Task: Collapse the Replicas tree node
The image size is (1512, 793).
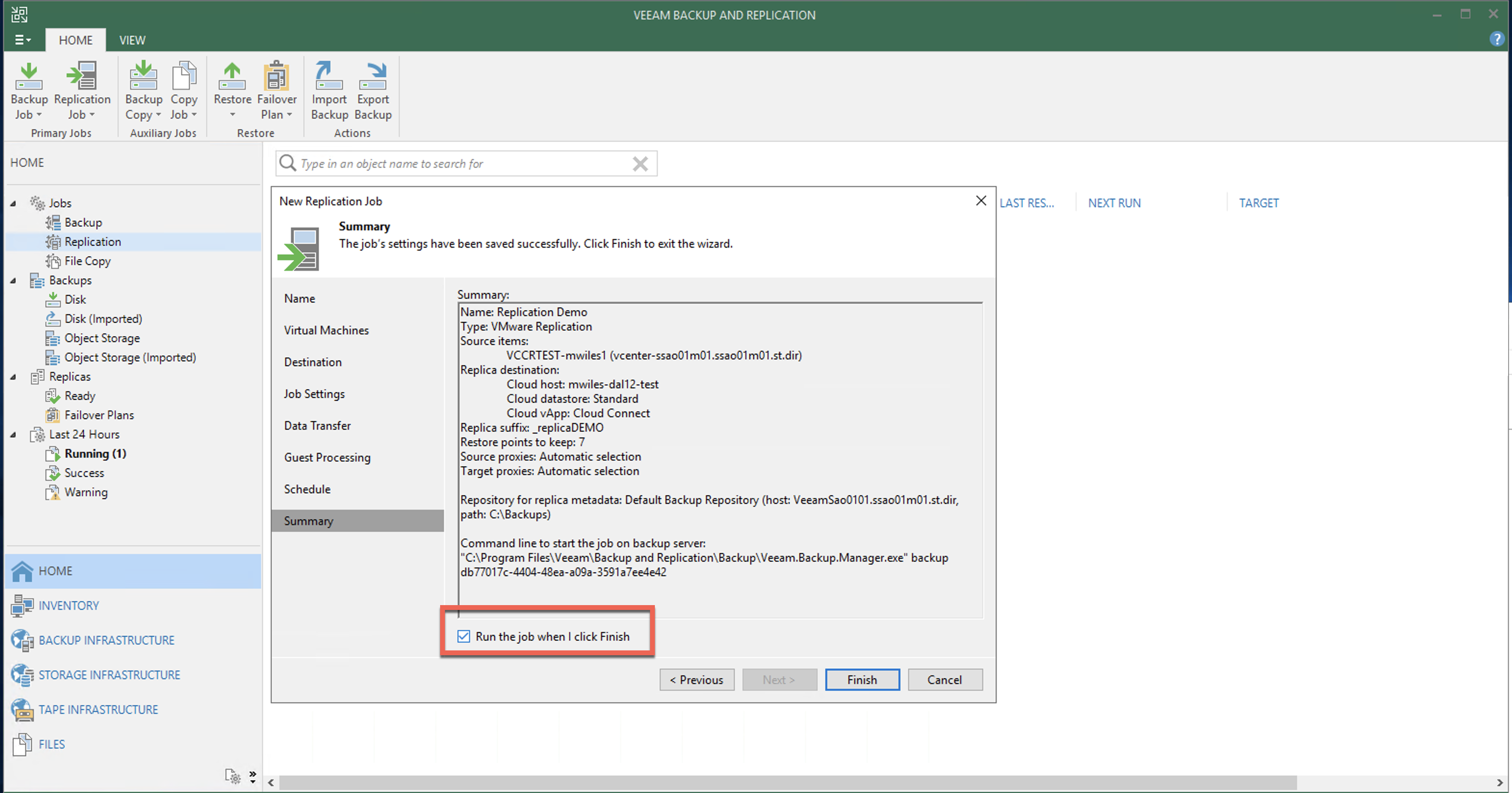Action: tap(13, 377)
